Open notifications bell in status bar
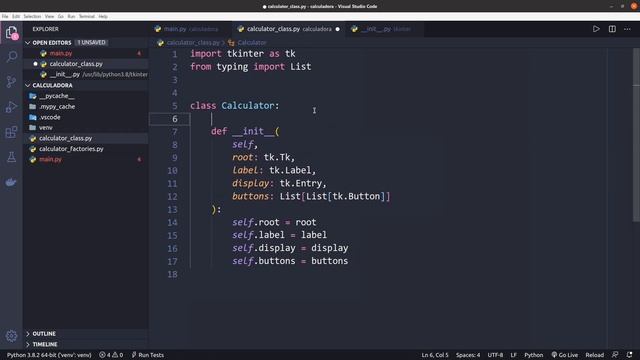The width and height of the screenshot is (640, 360). point(629,355)
